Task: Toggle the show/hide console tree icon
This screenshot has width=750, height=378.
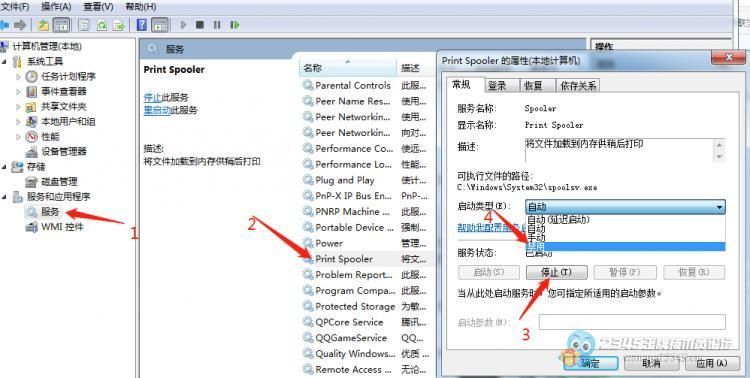Action: (x=61, y=25)
